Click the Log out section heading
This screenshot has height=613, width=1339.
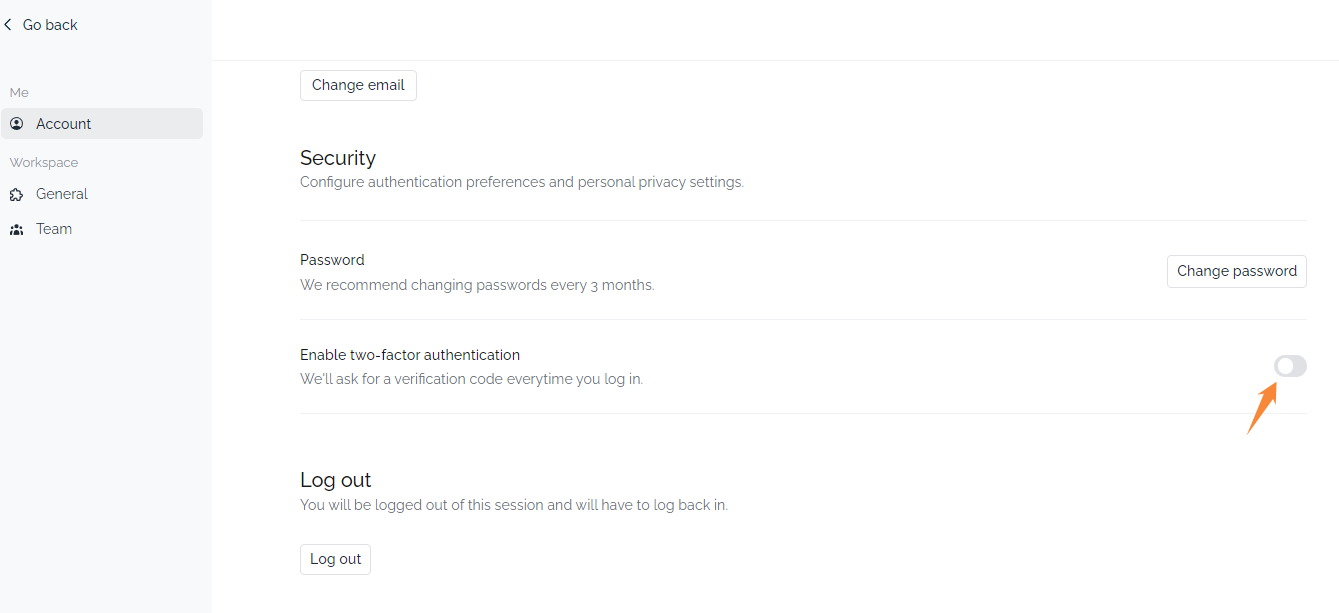click(x=336, y=480)
